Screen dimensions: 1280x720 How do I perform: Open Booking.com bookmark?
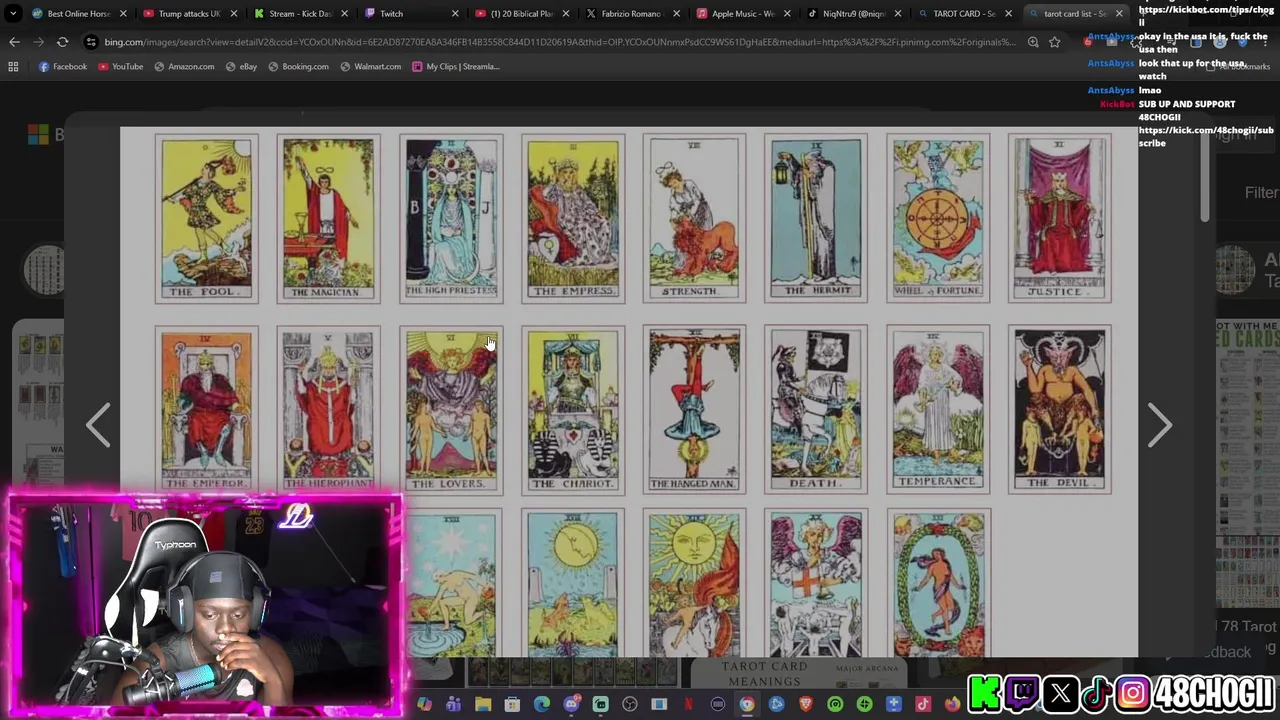pyautogui.click(x=298, y=66)
